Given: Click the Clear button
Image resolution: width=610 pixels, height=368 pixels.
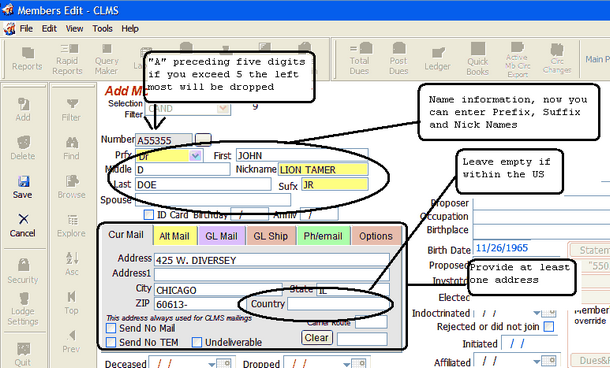Looking at the screenshot, I should [x=316, y=338].
